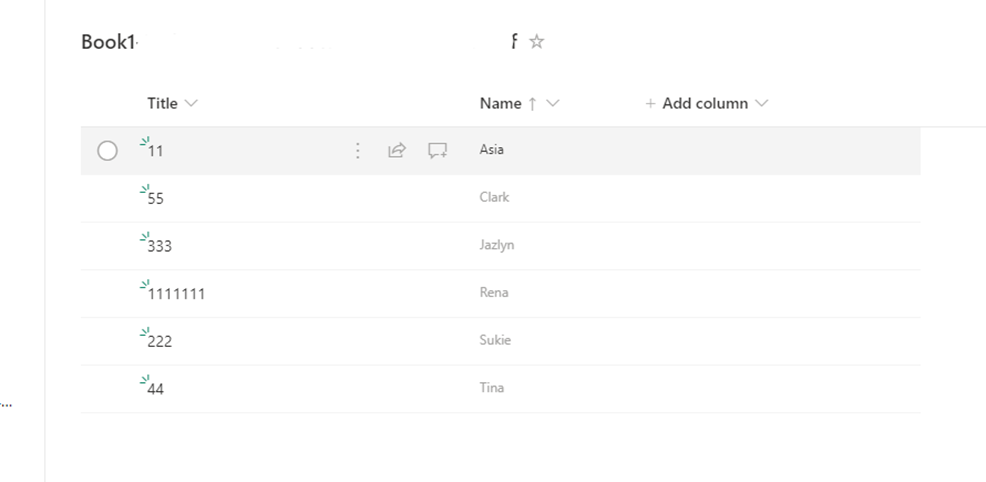
Task: Click the ascending sort arrow beside Name
Action: tap(533, 104)
